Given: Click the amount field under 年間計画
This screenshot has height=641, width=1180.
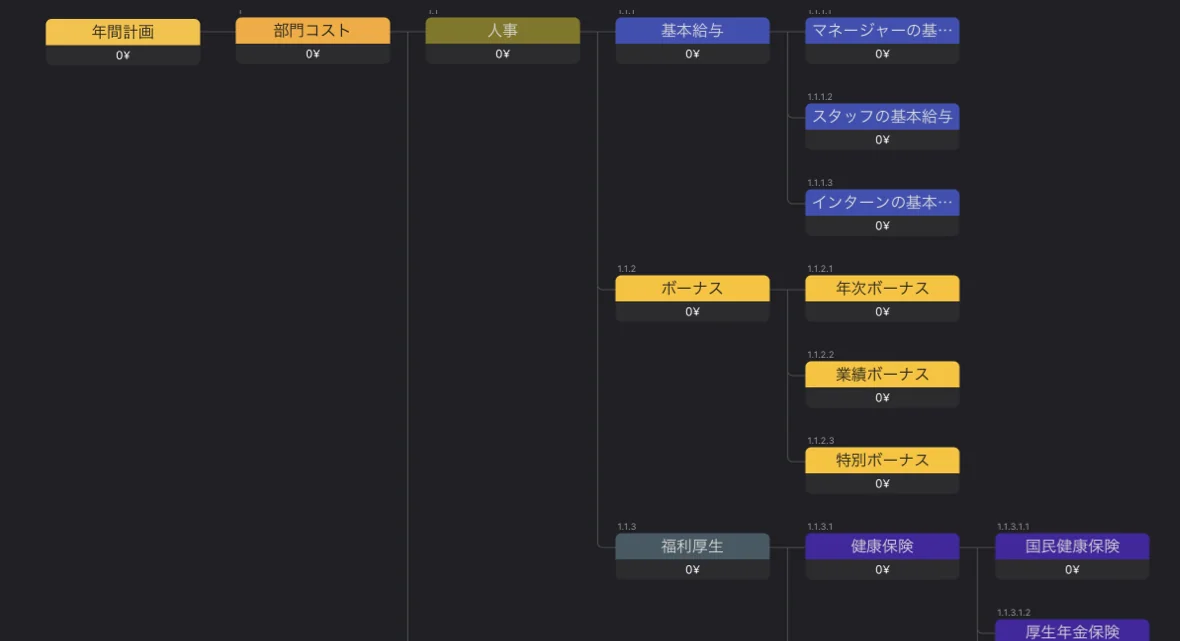Looking at the screenshot, I should (x=122, y=54).
